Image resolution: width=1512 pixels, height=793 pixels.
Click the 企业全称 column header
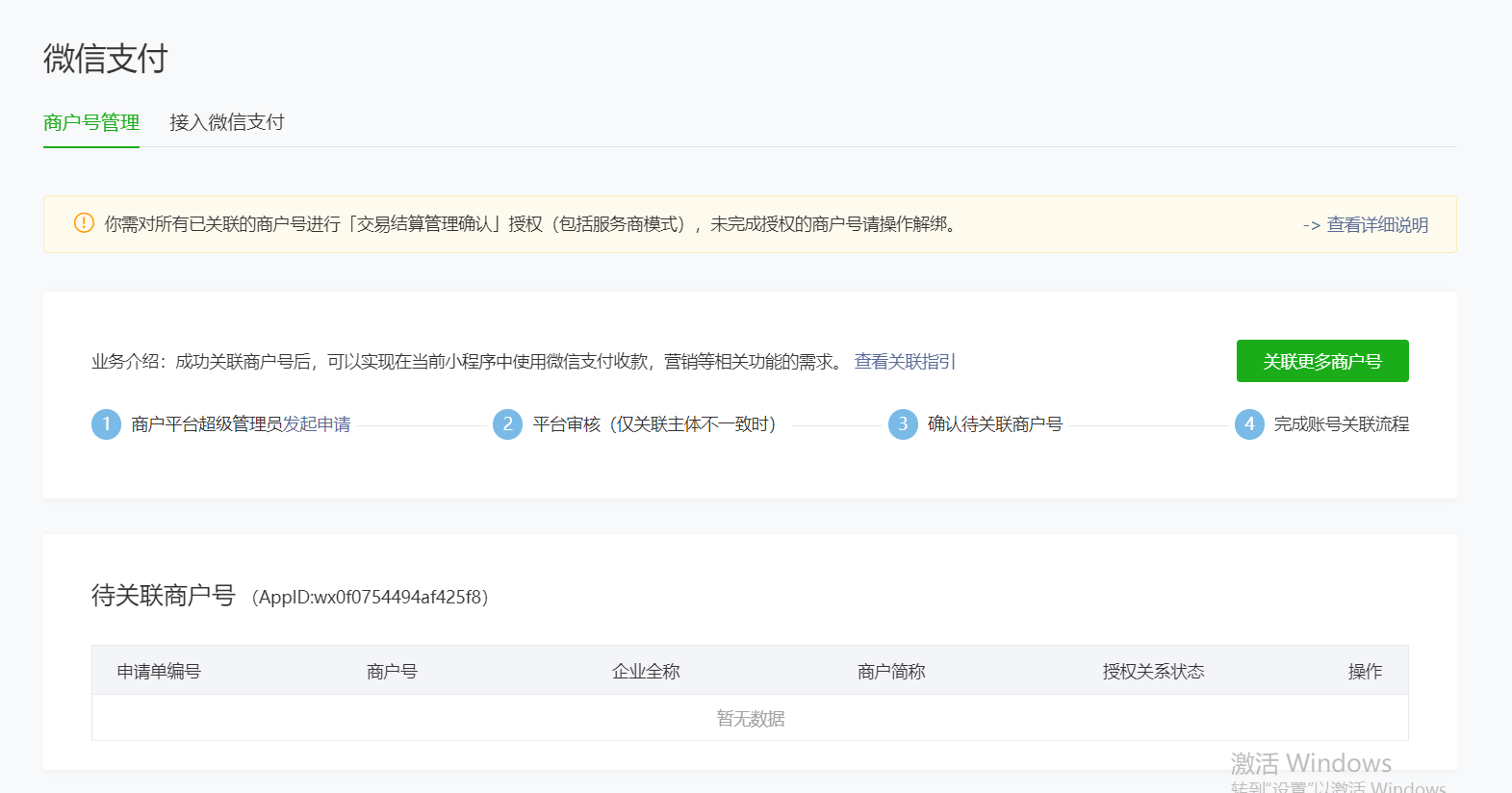[x=646, y=671]
